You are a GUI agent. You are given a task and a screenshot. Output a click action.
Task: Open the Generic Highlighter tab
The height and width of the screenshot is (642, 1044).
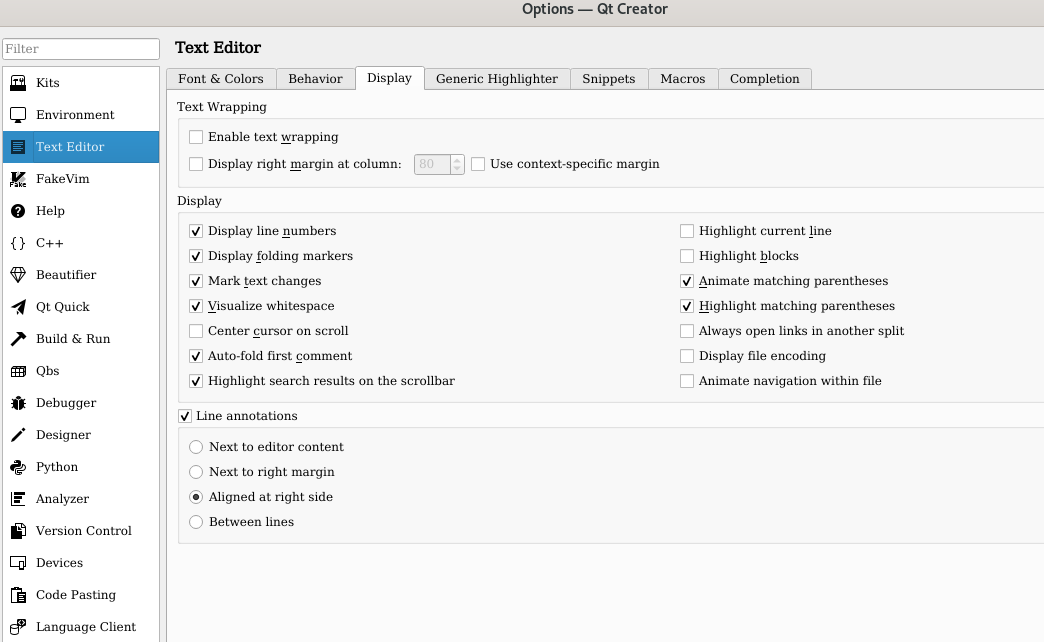coord(497,79)
